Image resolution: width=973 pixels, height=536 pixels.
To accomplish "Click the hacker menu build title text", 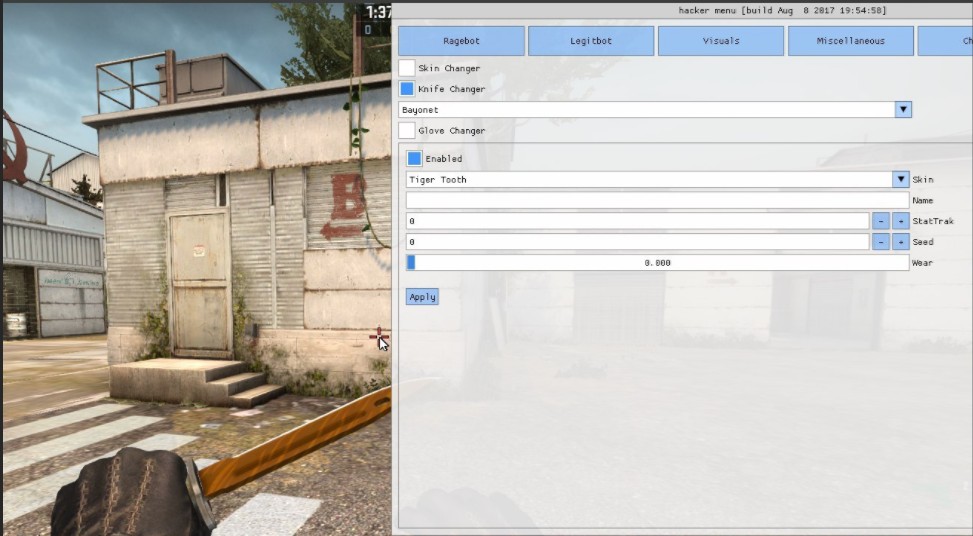I will click(782, 11).
